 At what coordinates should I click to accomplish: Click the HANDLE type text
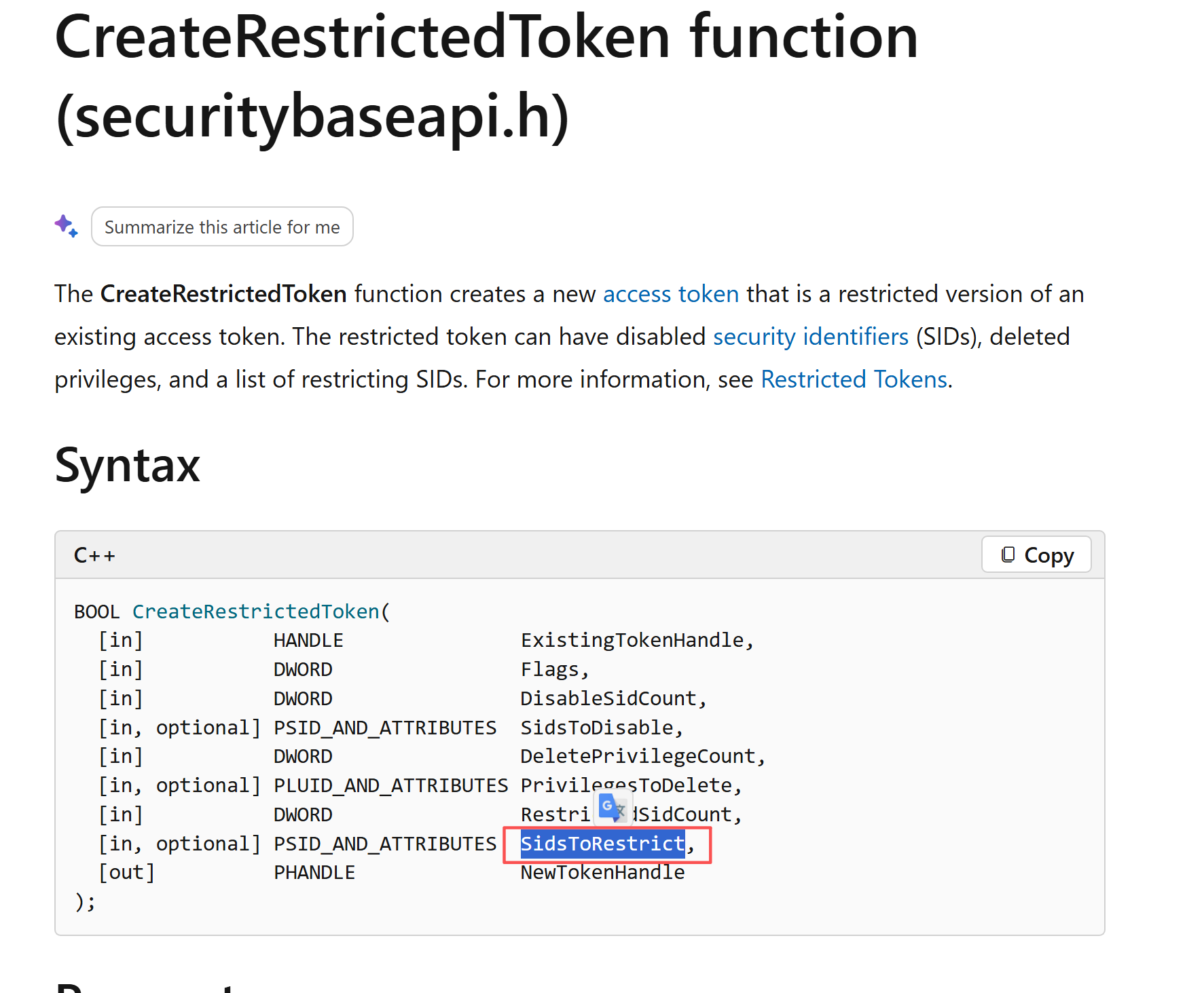309,640
